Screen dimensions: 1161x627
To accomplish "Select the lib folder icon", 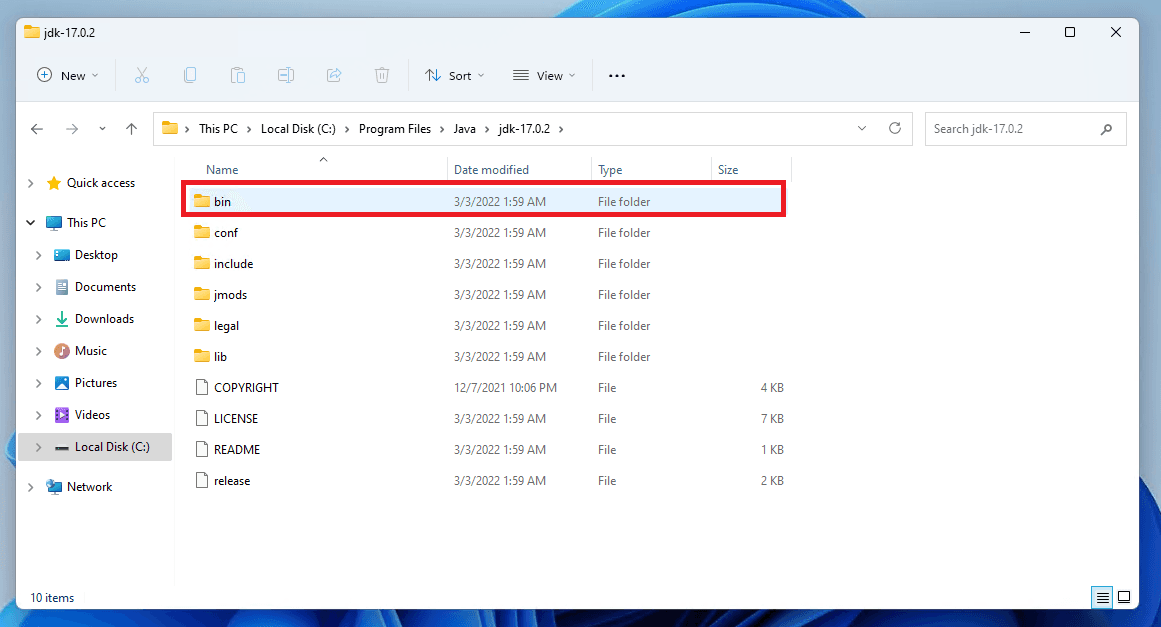I will [201, 356].
